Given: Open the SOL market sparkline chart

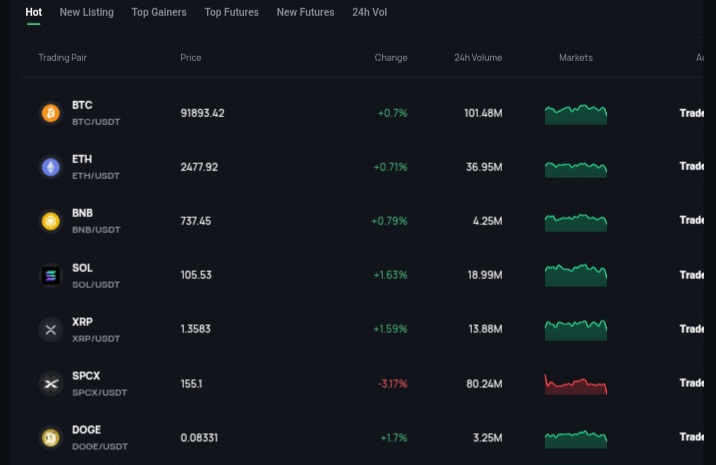Looking at the screenshot, I should [x=576, y=275].
